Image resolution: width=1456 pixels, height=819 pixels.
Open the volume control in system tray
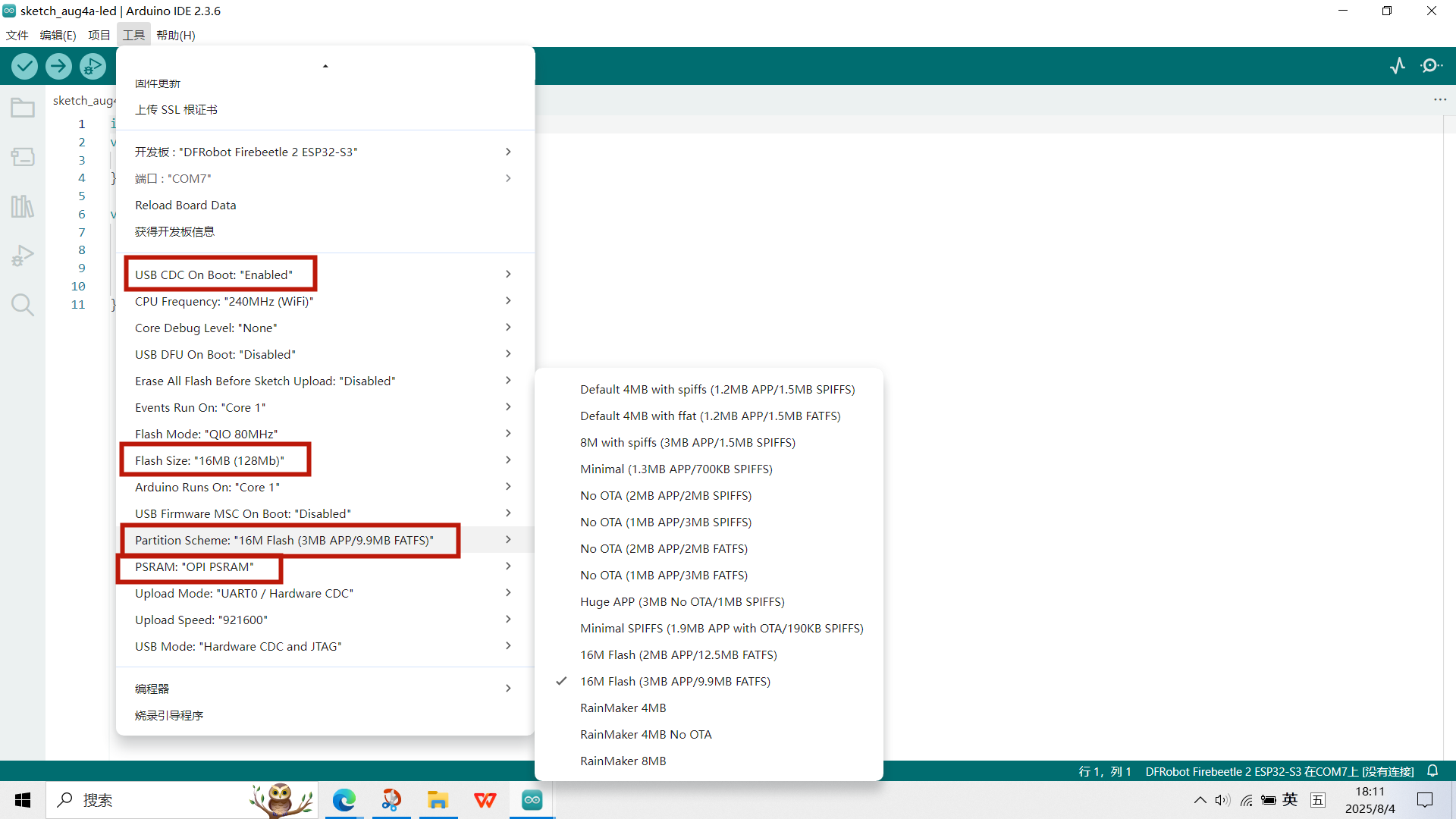[x=1222, y=800]
